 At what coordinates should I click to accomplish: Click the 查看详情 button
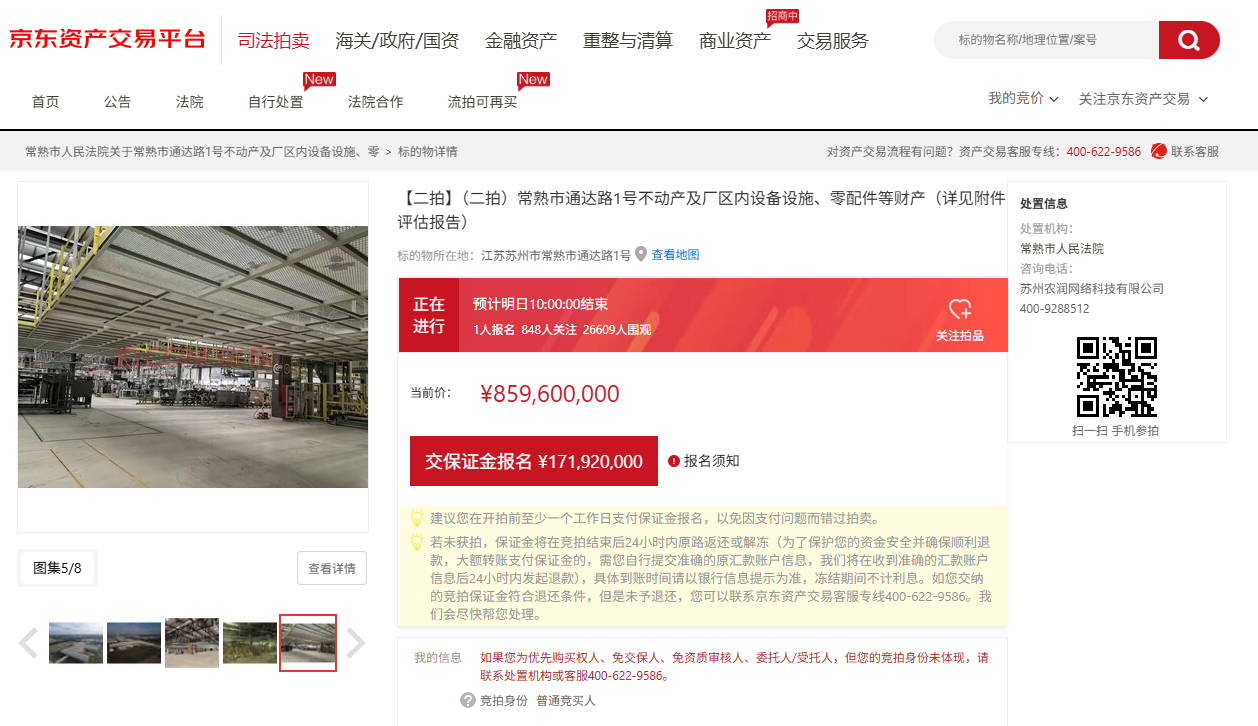point(331,568)
